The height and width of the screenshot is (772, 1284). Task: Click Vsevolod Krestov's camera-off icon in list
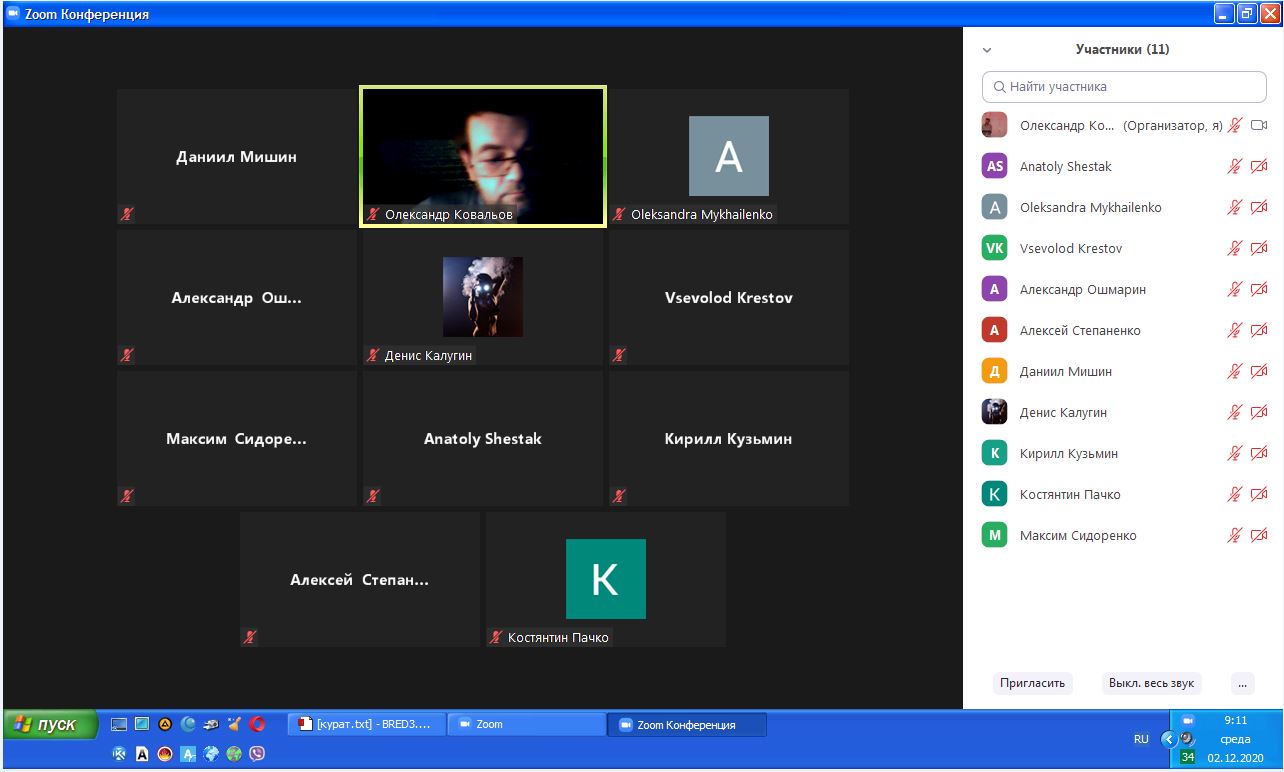pyautogui.click(x=1259, y=248)
